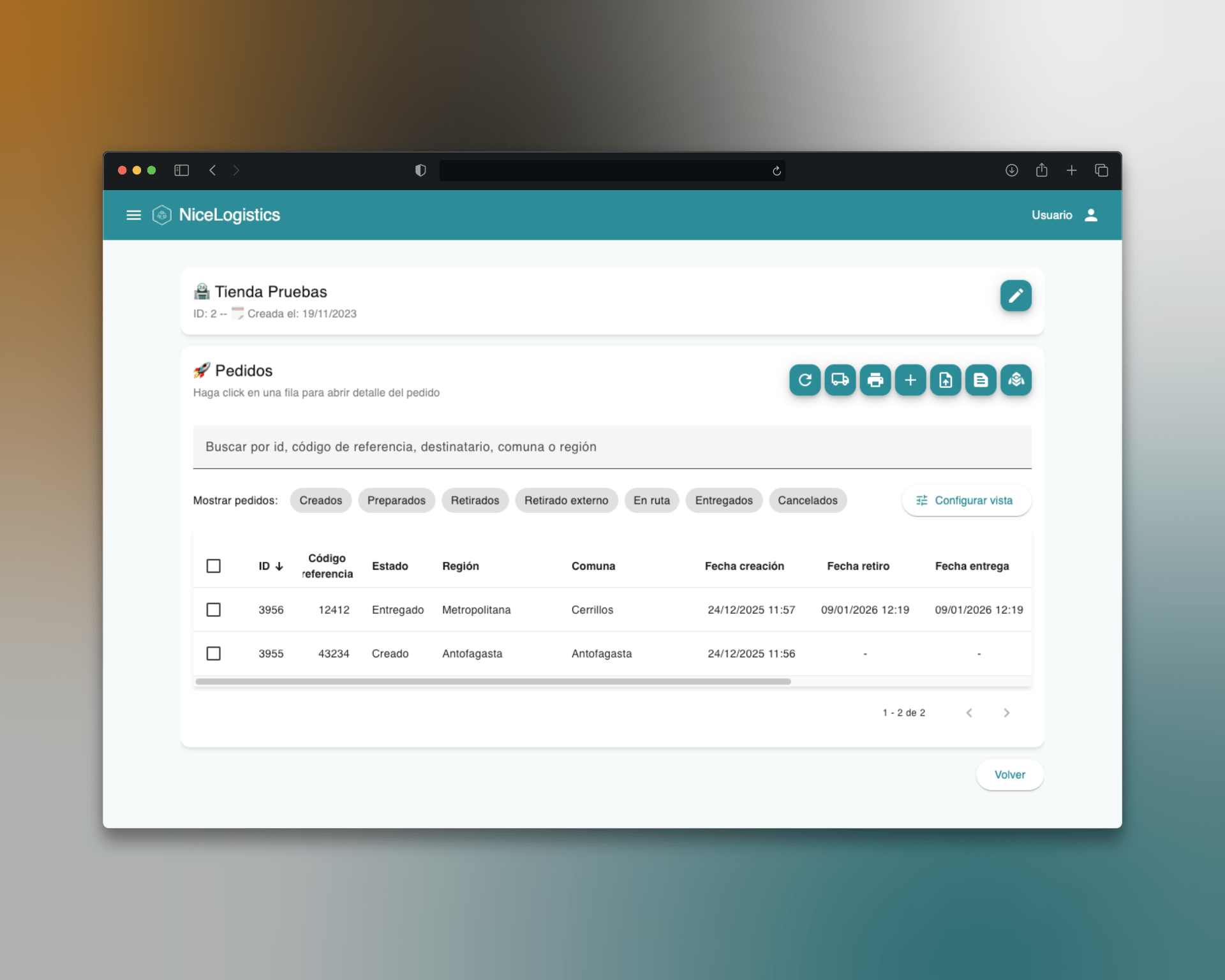
Task: Click the plus icon to add order
Action: click(x=910, y=380)
